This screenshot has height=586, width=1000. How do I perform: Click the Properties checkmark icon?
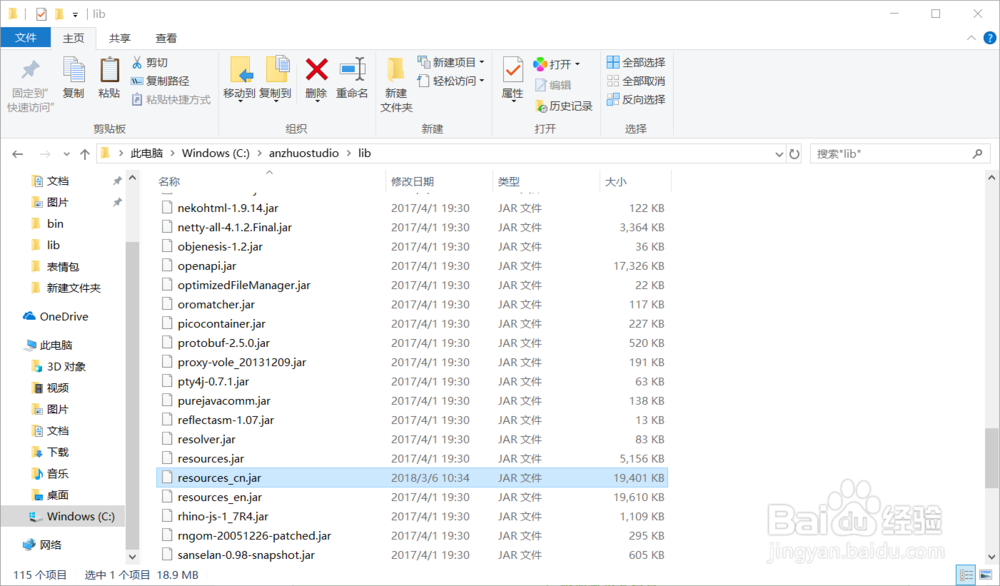pyautogui.click(x=513, y=70)
